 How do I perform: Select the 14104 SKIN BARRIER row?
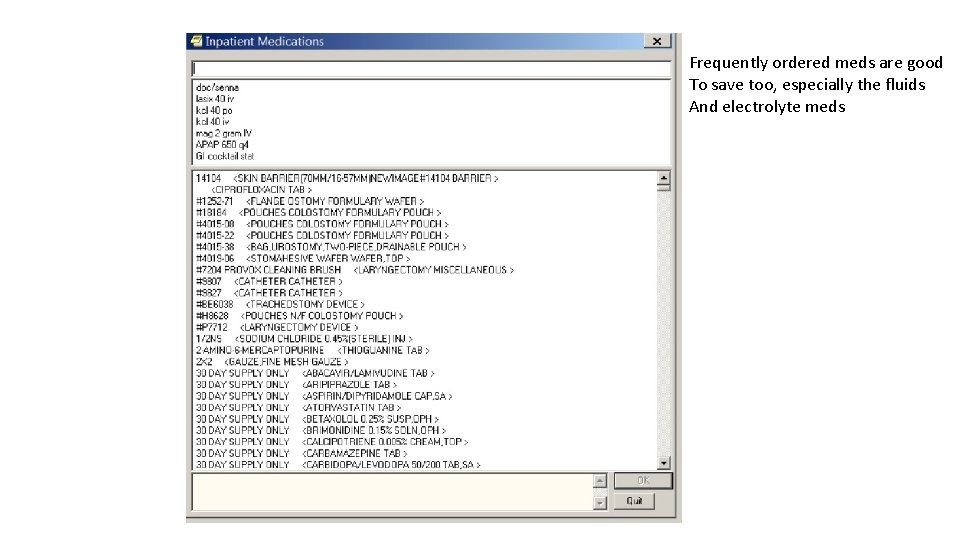(347, 178)
